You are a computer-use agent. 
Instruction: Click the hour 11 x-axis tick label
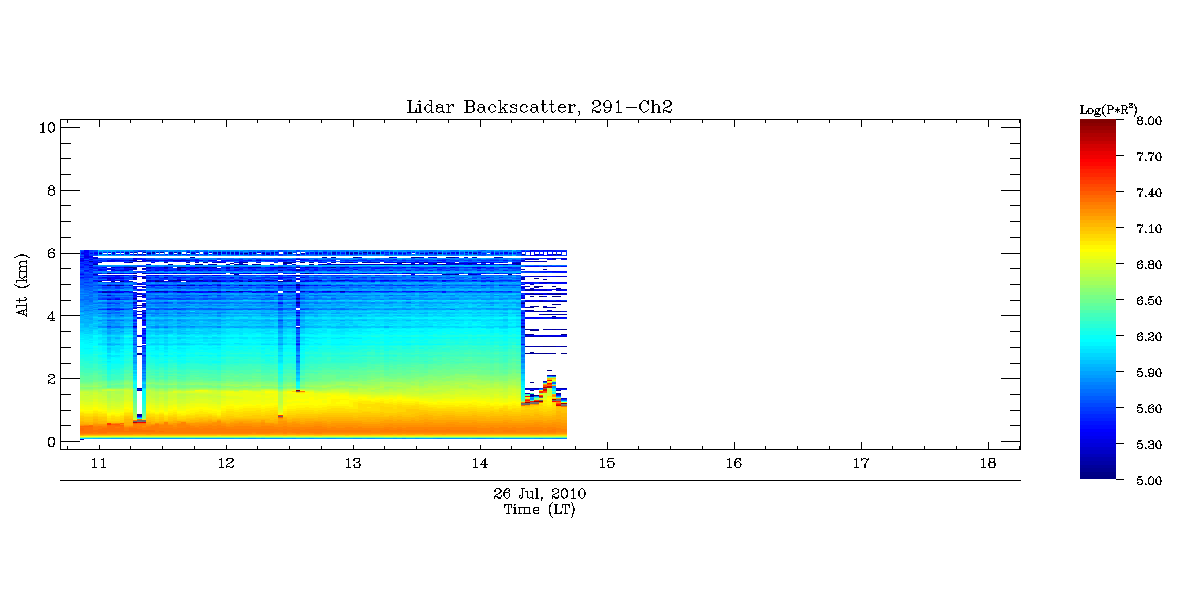point(99,463)
